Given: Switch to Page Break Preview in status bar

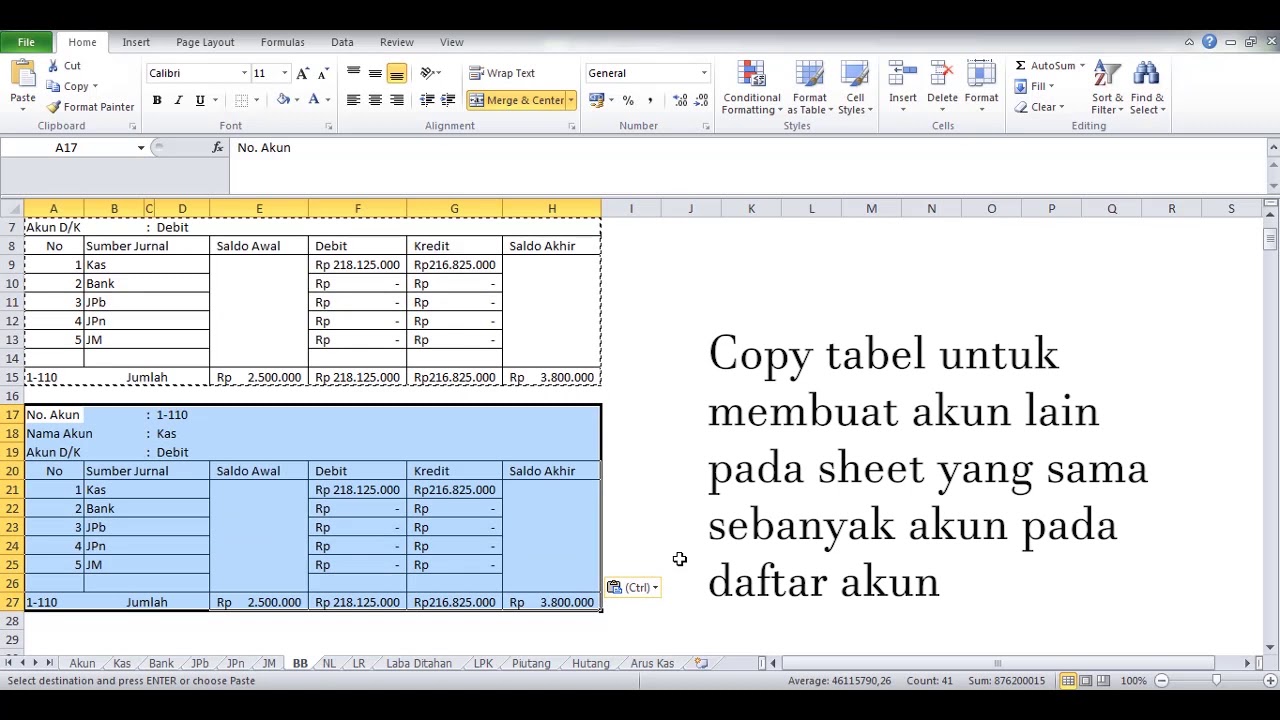Looking at the screenshot, I should 1103,681.
